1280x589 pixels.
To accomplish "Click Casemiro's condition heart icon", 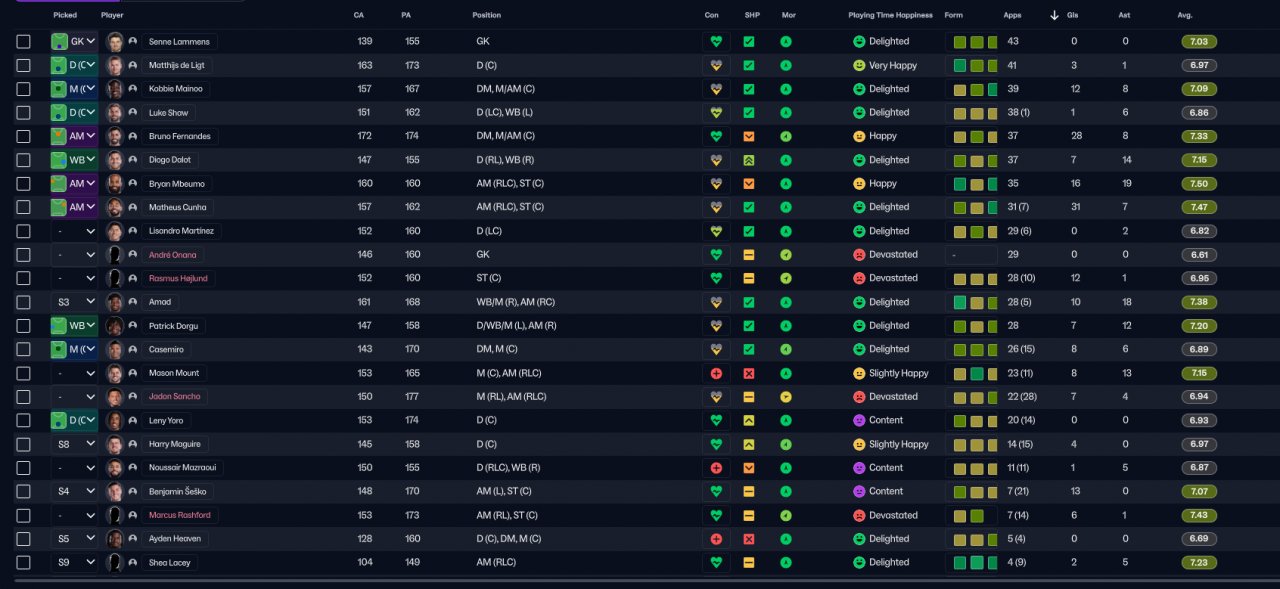I will 716,350.
